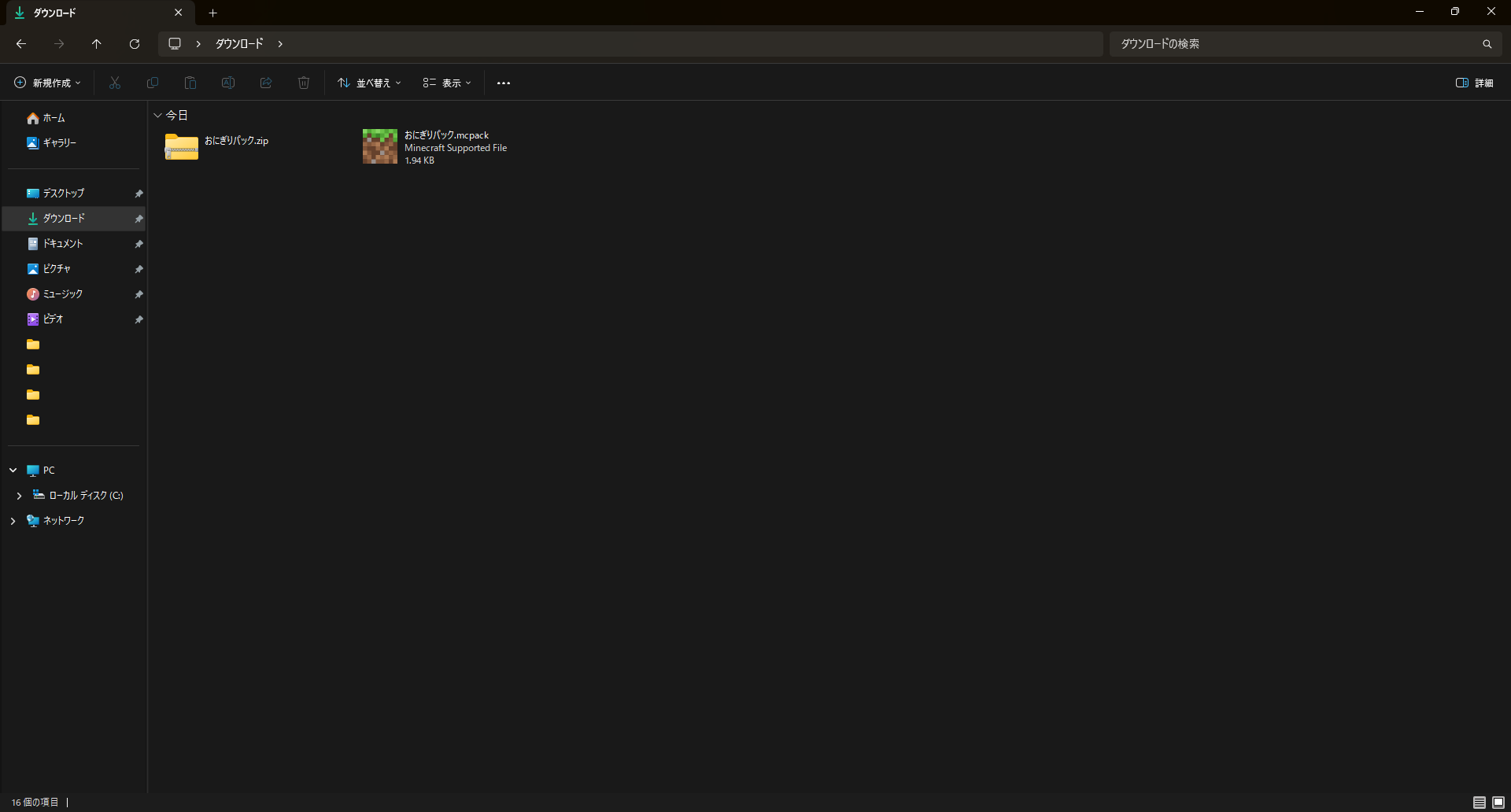
Task: Click chevron before ダウンロード in address bar
Action: 198,44
